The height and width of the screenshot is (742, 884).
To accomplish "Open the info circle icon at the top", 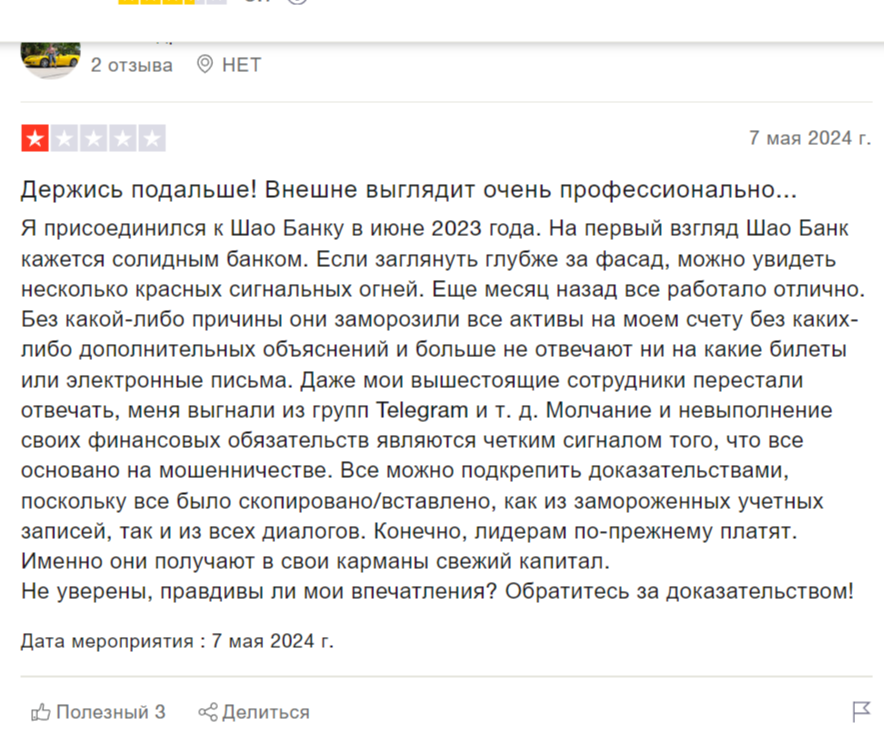I will point(296,5).
